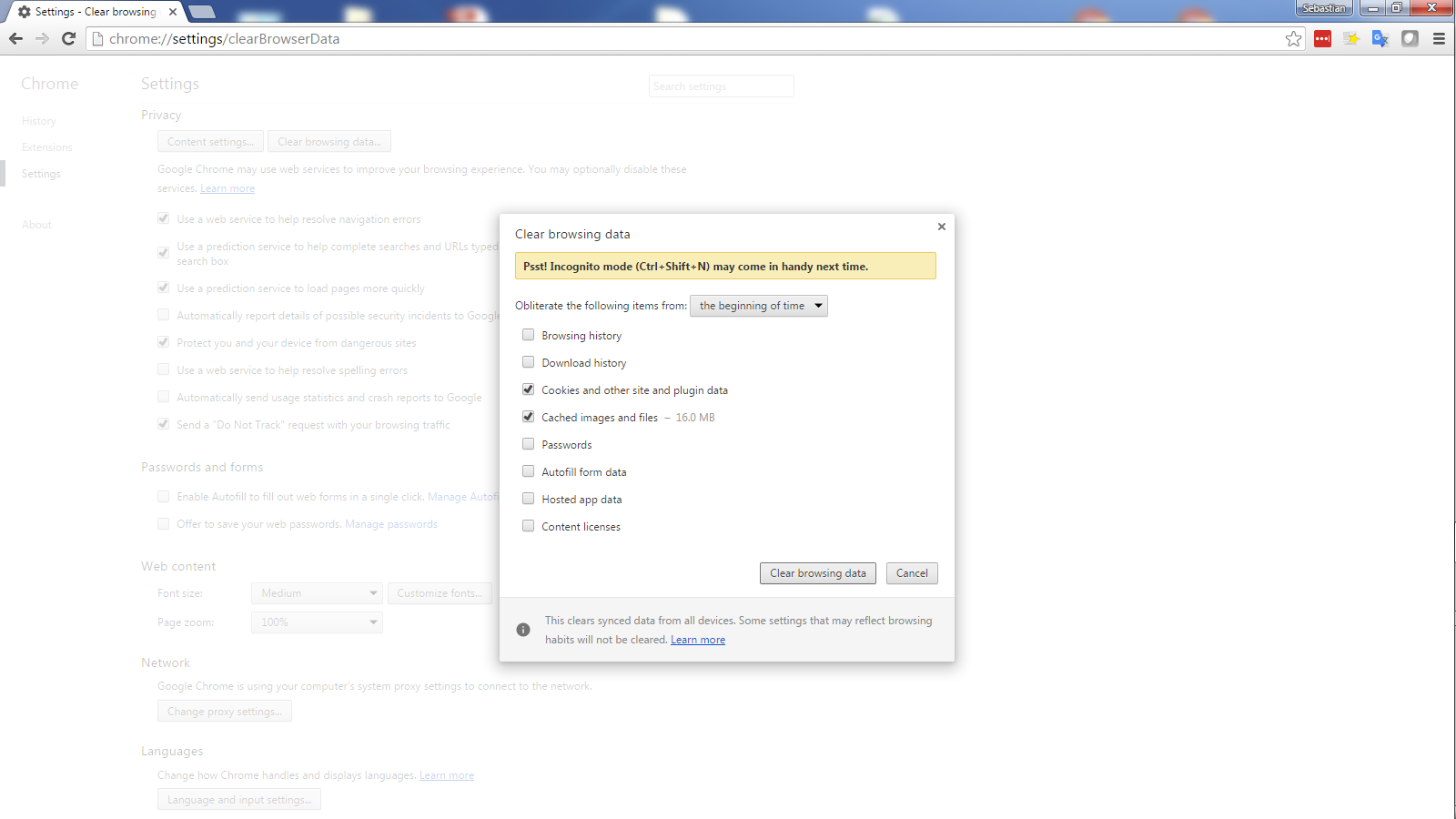This screenshot has width=1456, height=819.
Task: Open the time range dropdown
Action: point(759,306)
